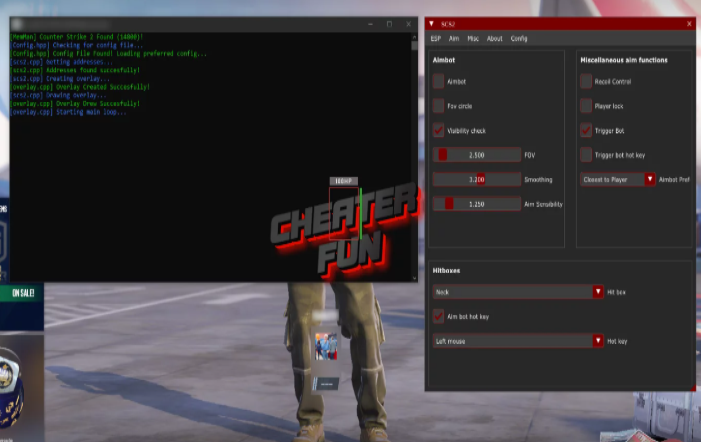This screenshot has height=442, width=704.
Task: Click the ON SALE! banner in the game
Action: [x=22, y=293]
